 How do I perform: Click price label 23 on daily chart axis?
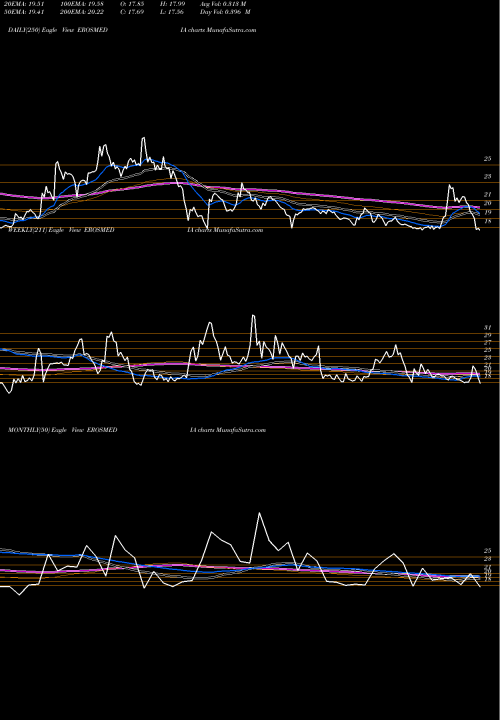coord(487,176)
